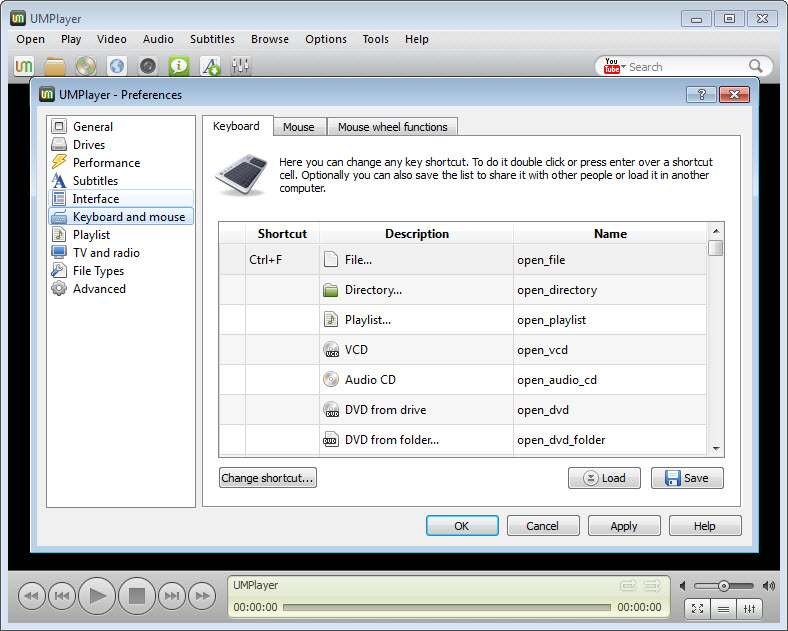Screen dimensions: 788x631
Task: Open TV and radio preferences
Action: tap(106, 253)
